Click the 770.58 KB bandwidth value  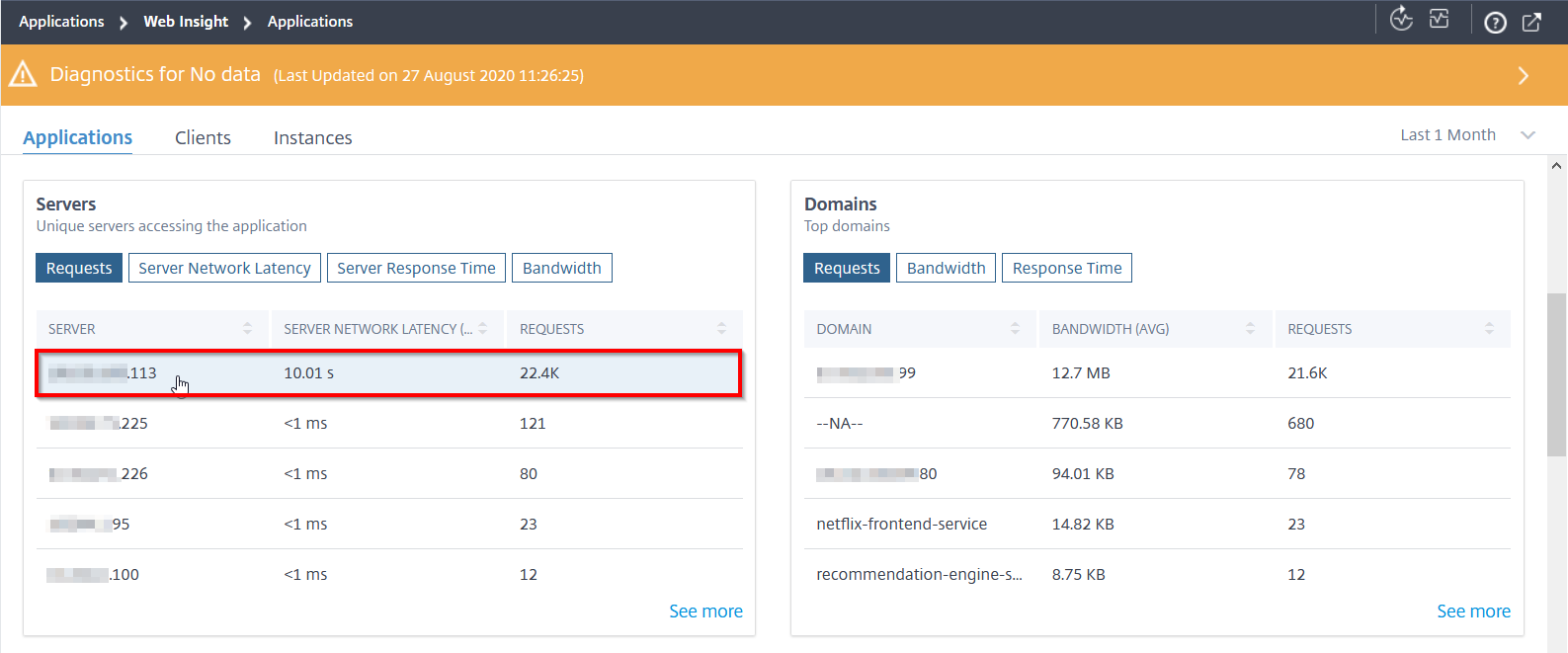(1087, 424)
